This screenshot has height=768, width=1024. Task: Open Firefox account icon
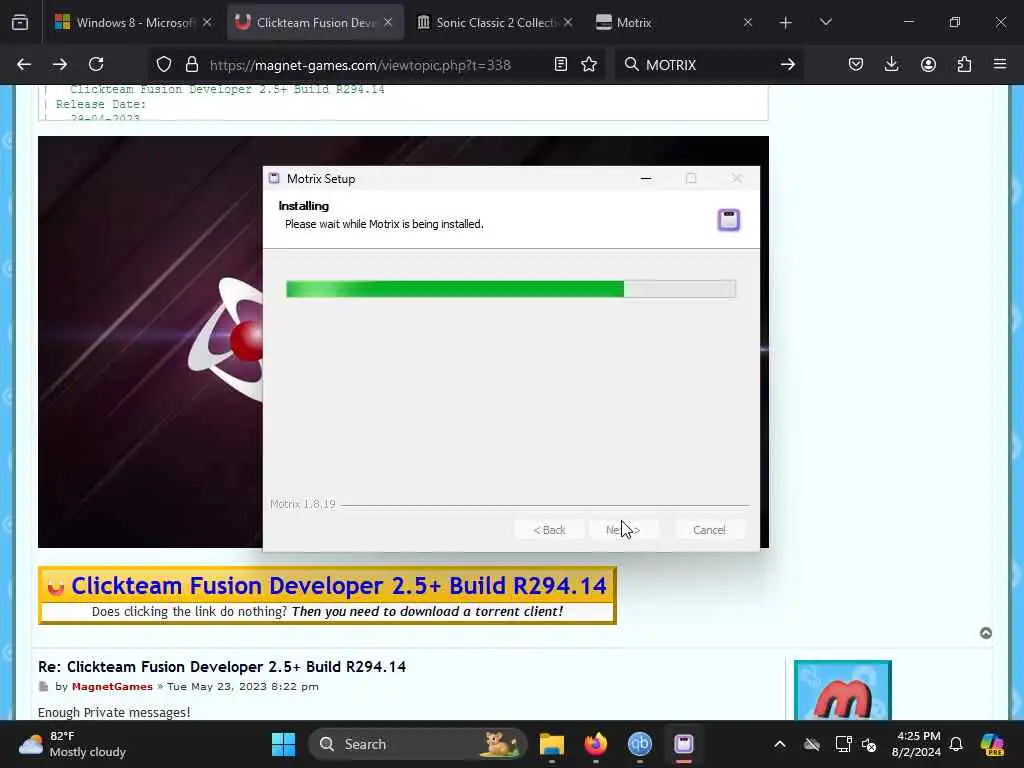tap(928, 64)
